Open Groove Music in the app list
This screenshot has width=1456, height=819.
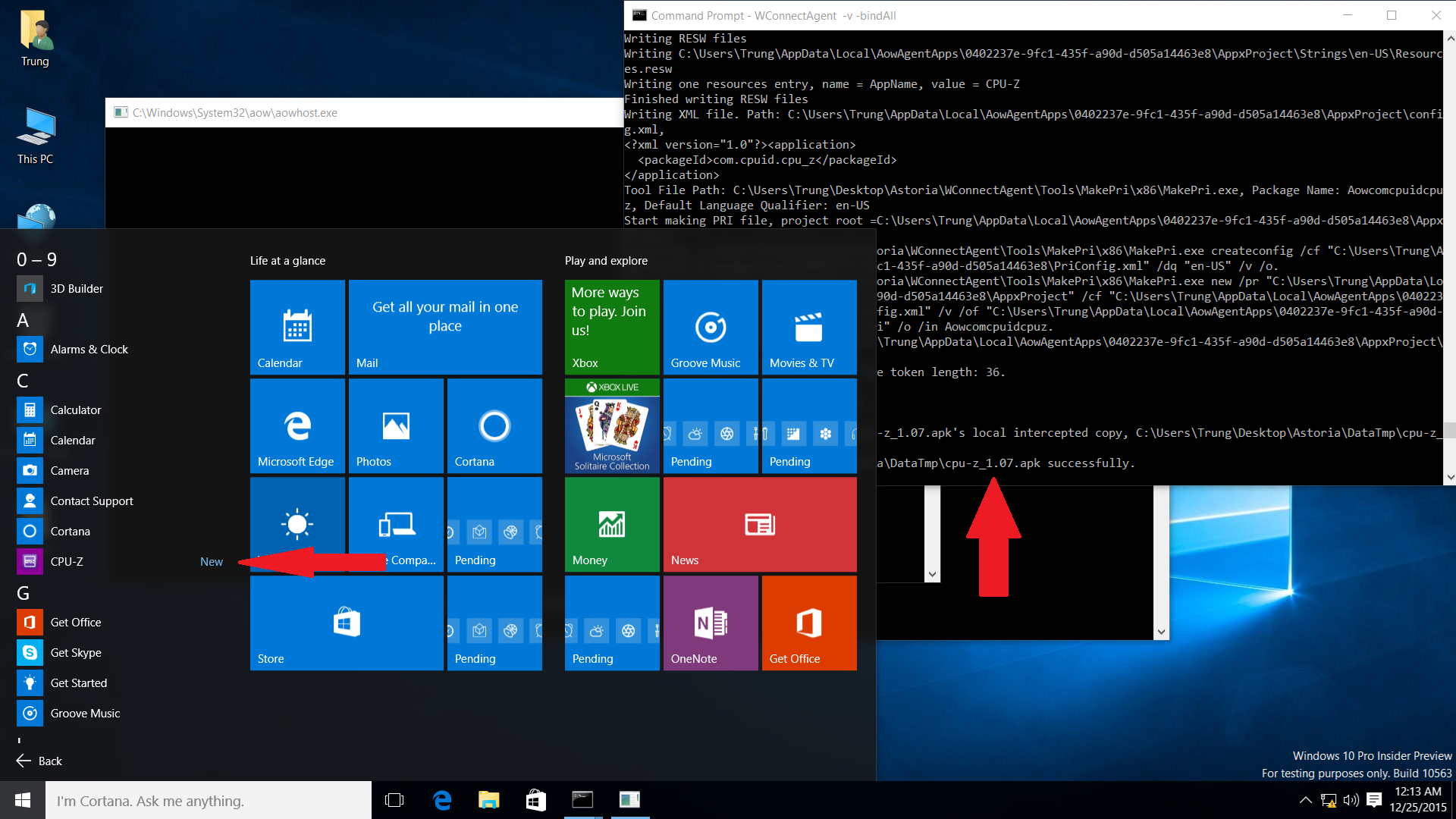point(121,713)
